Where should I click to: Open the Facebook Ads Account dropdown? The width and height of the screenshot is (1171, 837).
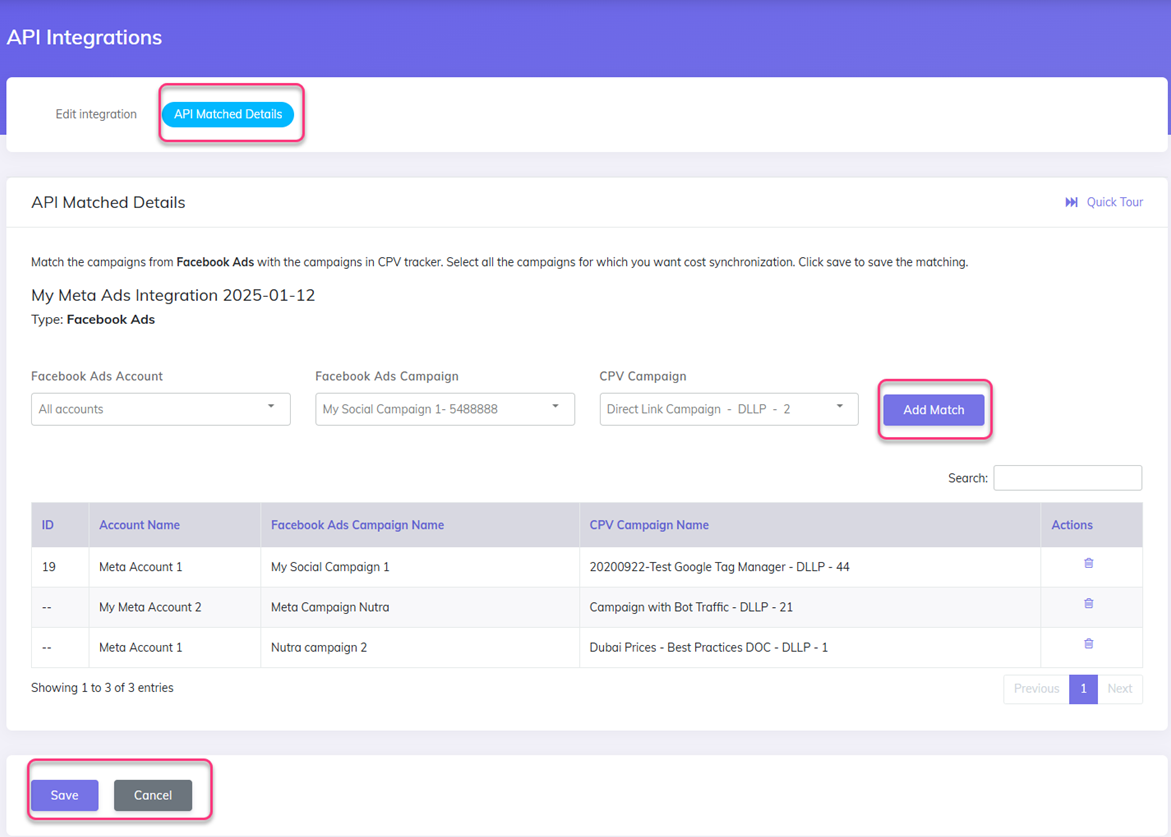point(160,409)
